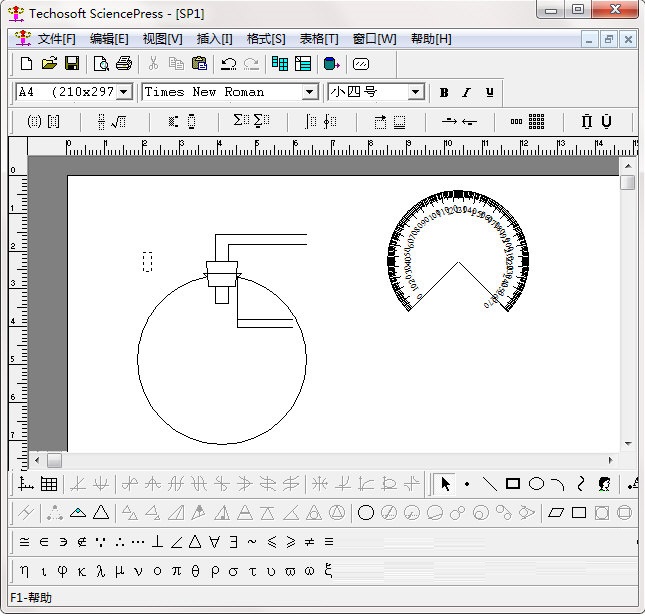Open Print Preview from the toolbar

pos(102,64)
